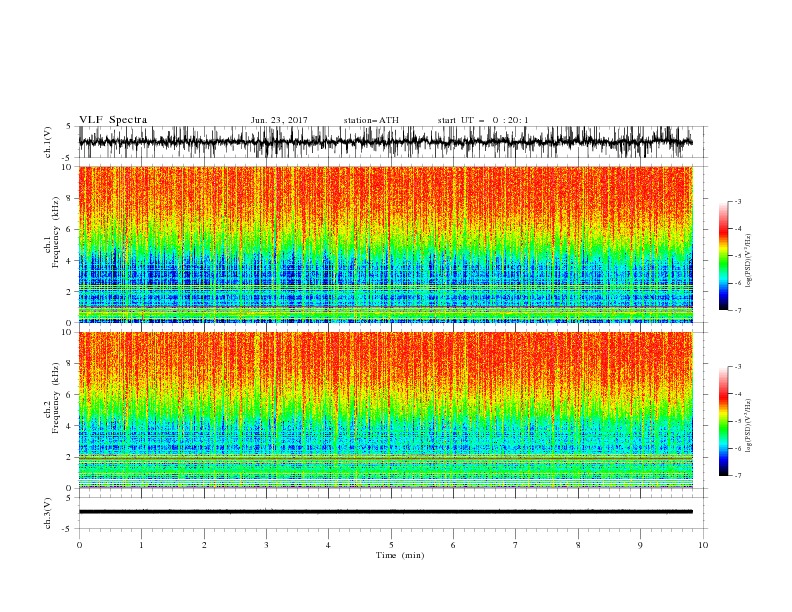The image size is (792, 612).
Task: Click the ch.2 spectrogram panel
Action: pos(385,410)
